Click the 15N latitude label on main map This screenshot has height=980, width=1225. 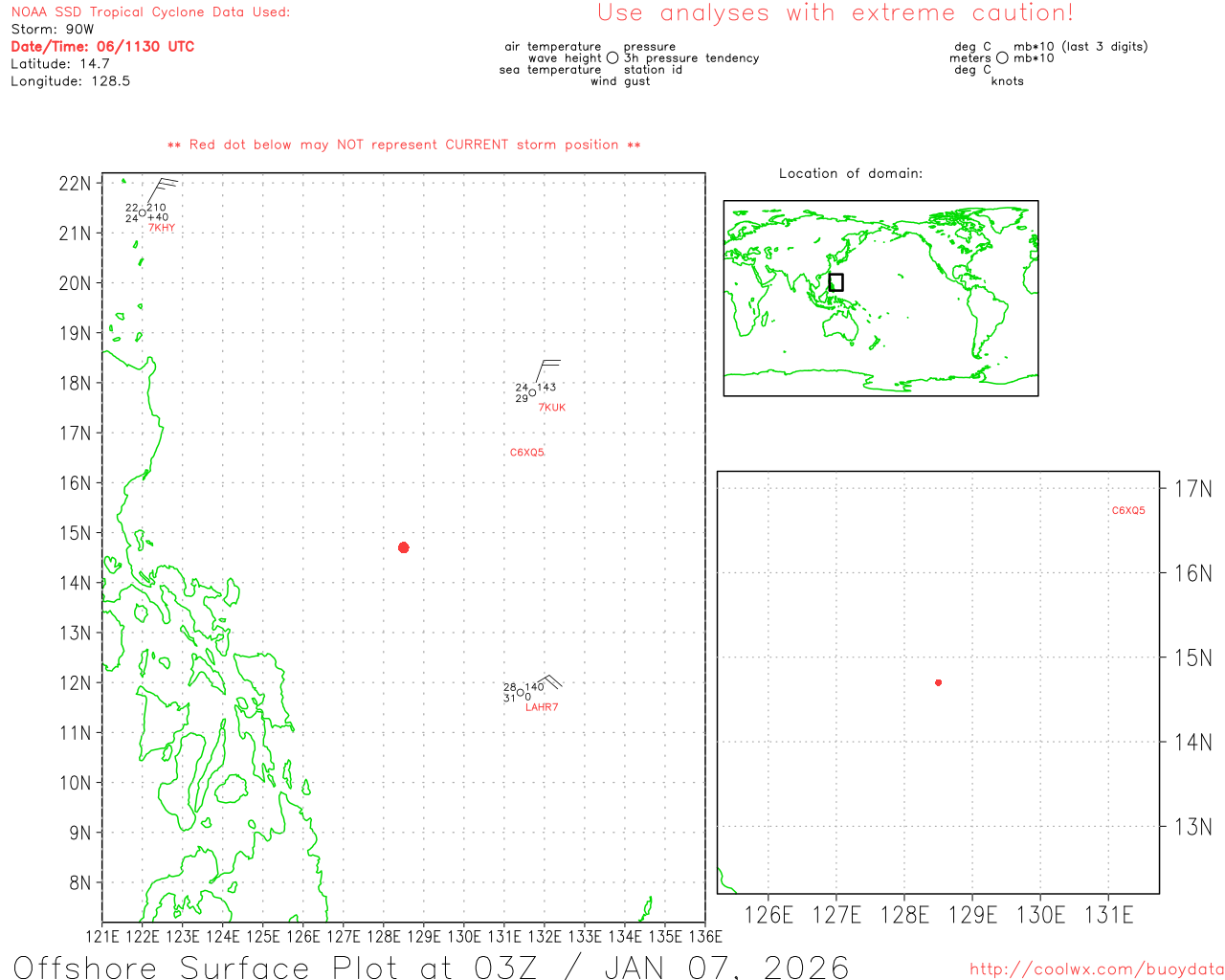(76, 533)
